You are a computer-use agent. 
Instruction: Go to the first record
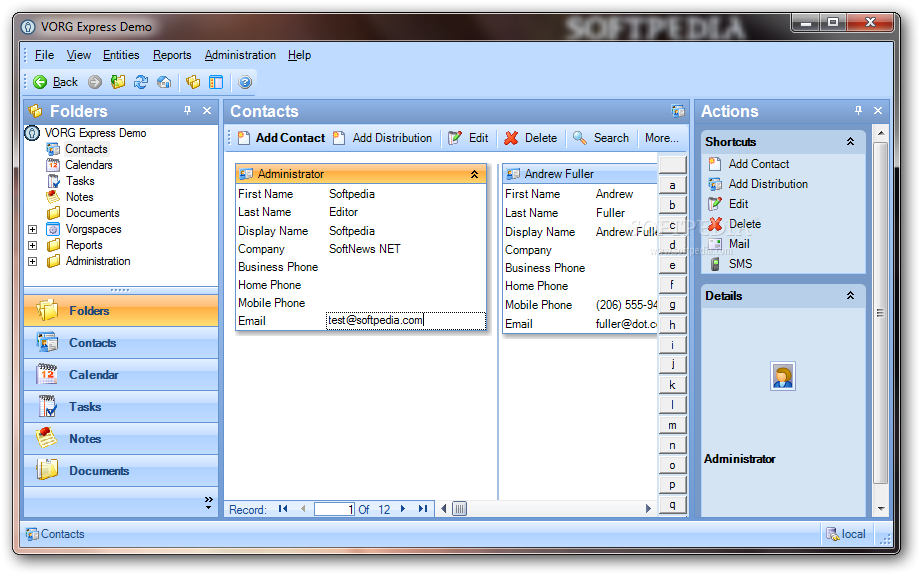283,509
